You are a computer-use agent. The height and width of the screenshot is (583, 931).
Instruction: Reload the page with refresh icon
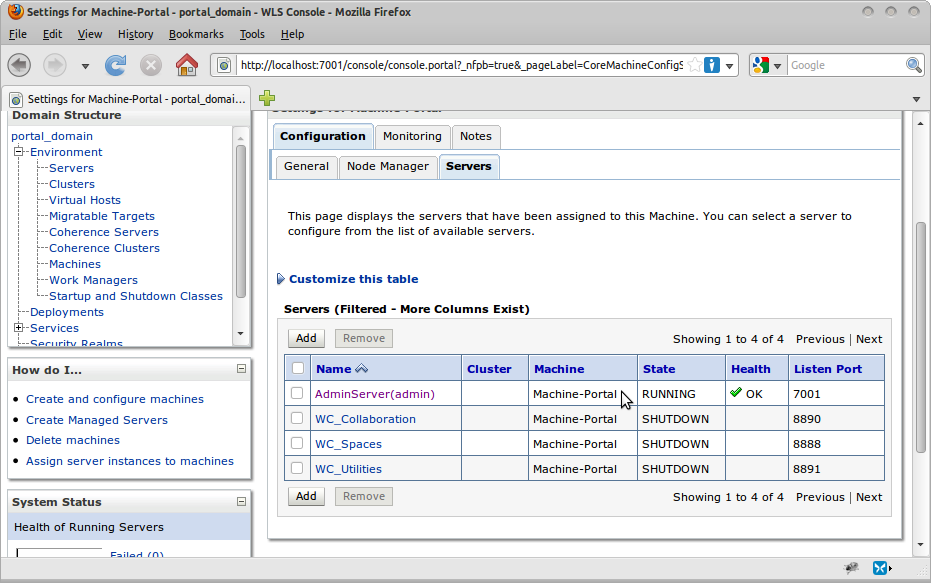click(x=115, y=65)
